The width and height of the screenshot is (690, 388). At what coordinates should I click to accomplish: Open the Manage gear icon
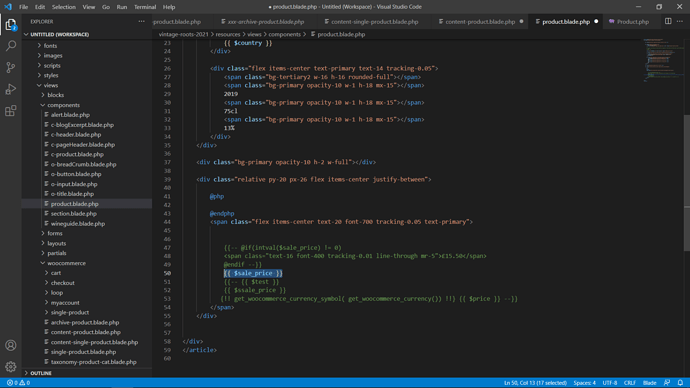click(x=11, y=366)
